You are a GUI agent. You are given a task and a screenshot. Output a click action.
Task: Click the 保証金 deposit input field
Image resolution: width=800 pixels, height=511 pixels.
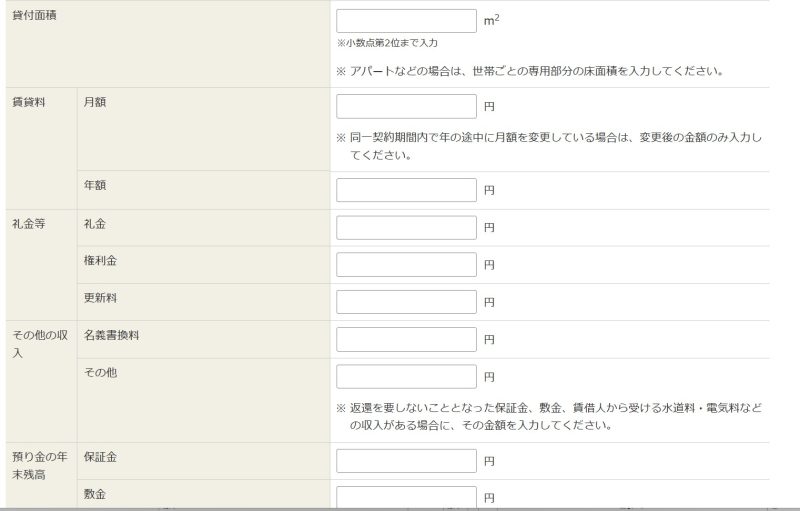(406, 461)
